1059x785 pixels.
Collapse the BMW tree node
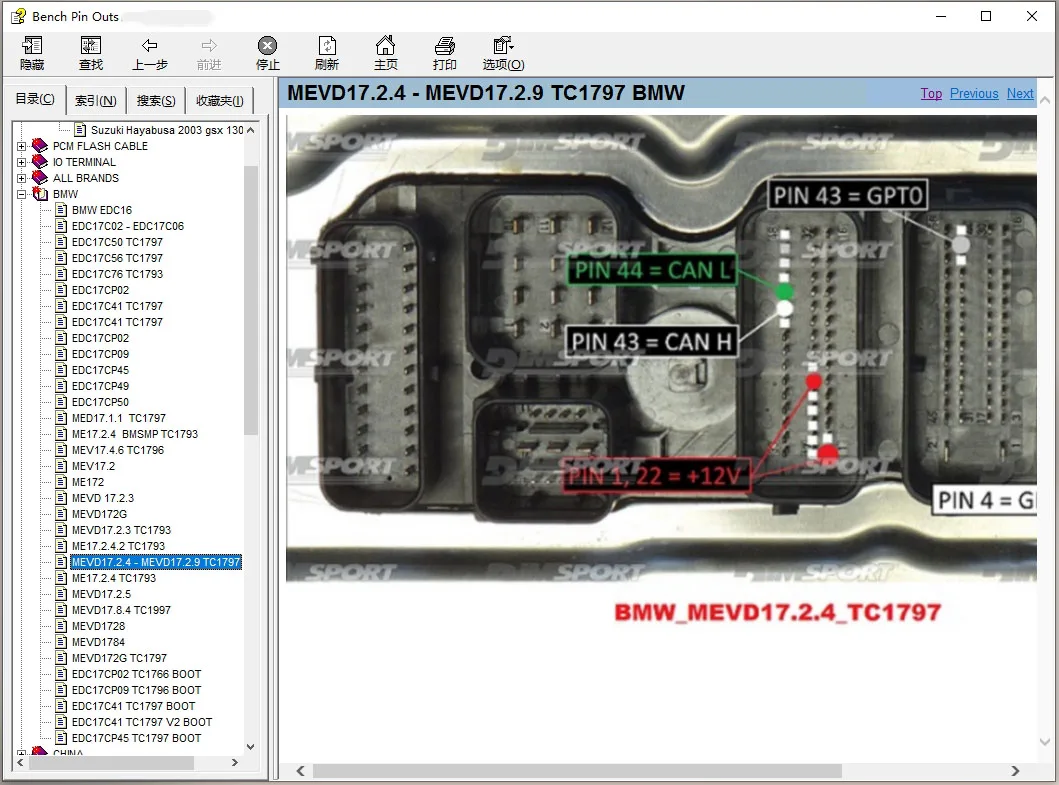coord(22,194)
